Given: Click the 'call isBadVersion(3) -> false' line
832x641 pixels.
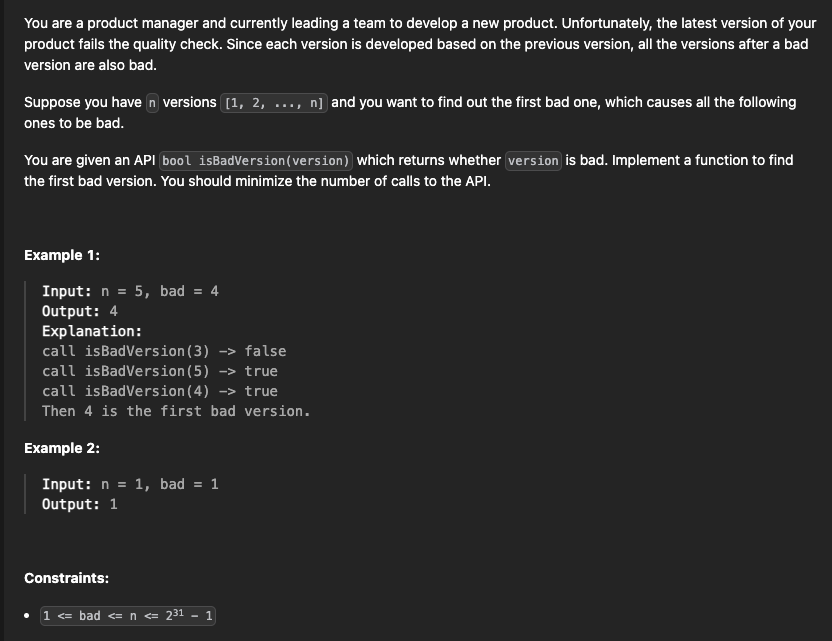Looking at the screenshot, I should click(164, 351).
